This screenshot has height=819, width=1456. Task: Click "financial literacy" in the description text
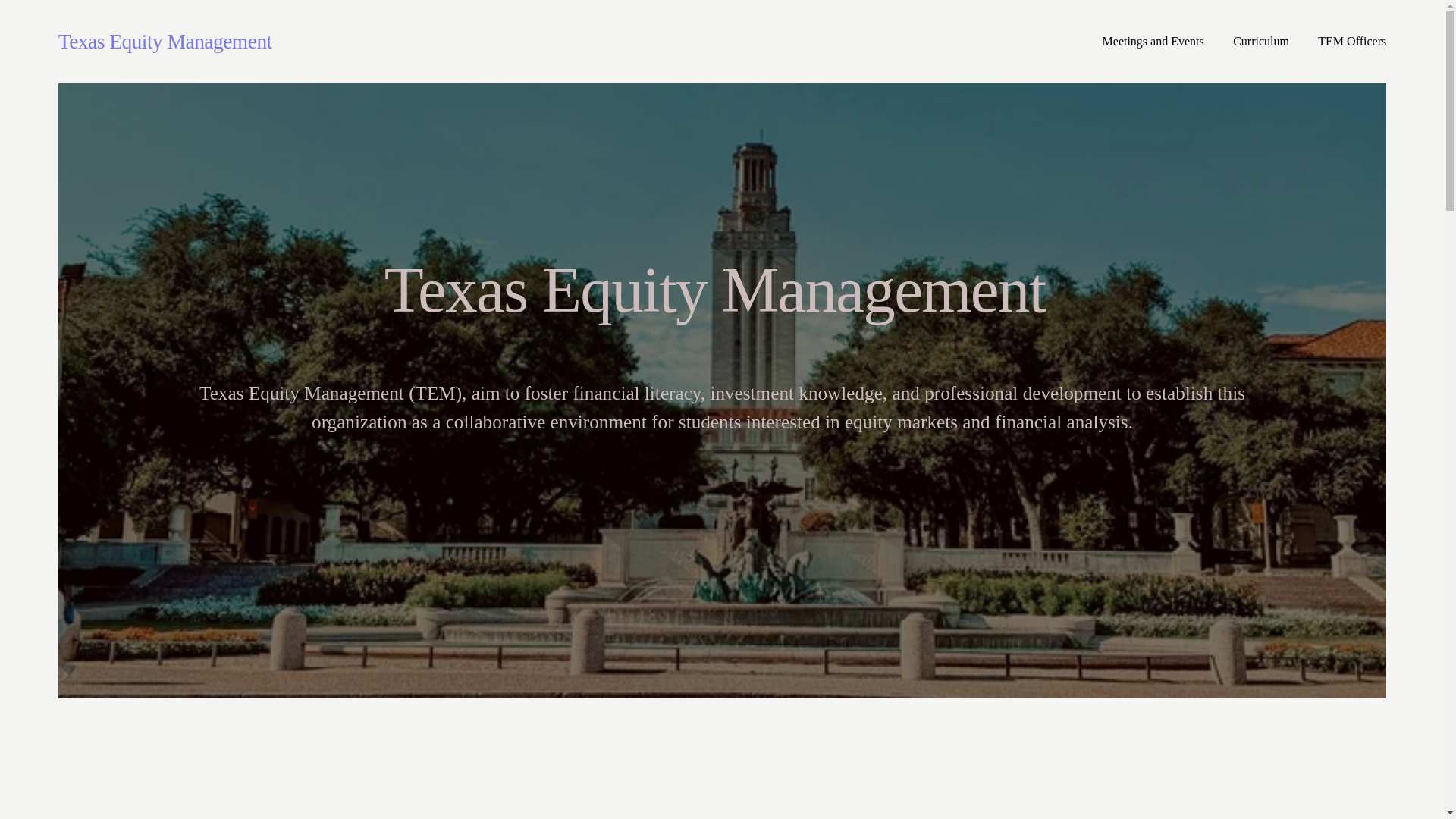pyautogui.click(x=636, y=394)
